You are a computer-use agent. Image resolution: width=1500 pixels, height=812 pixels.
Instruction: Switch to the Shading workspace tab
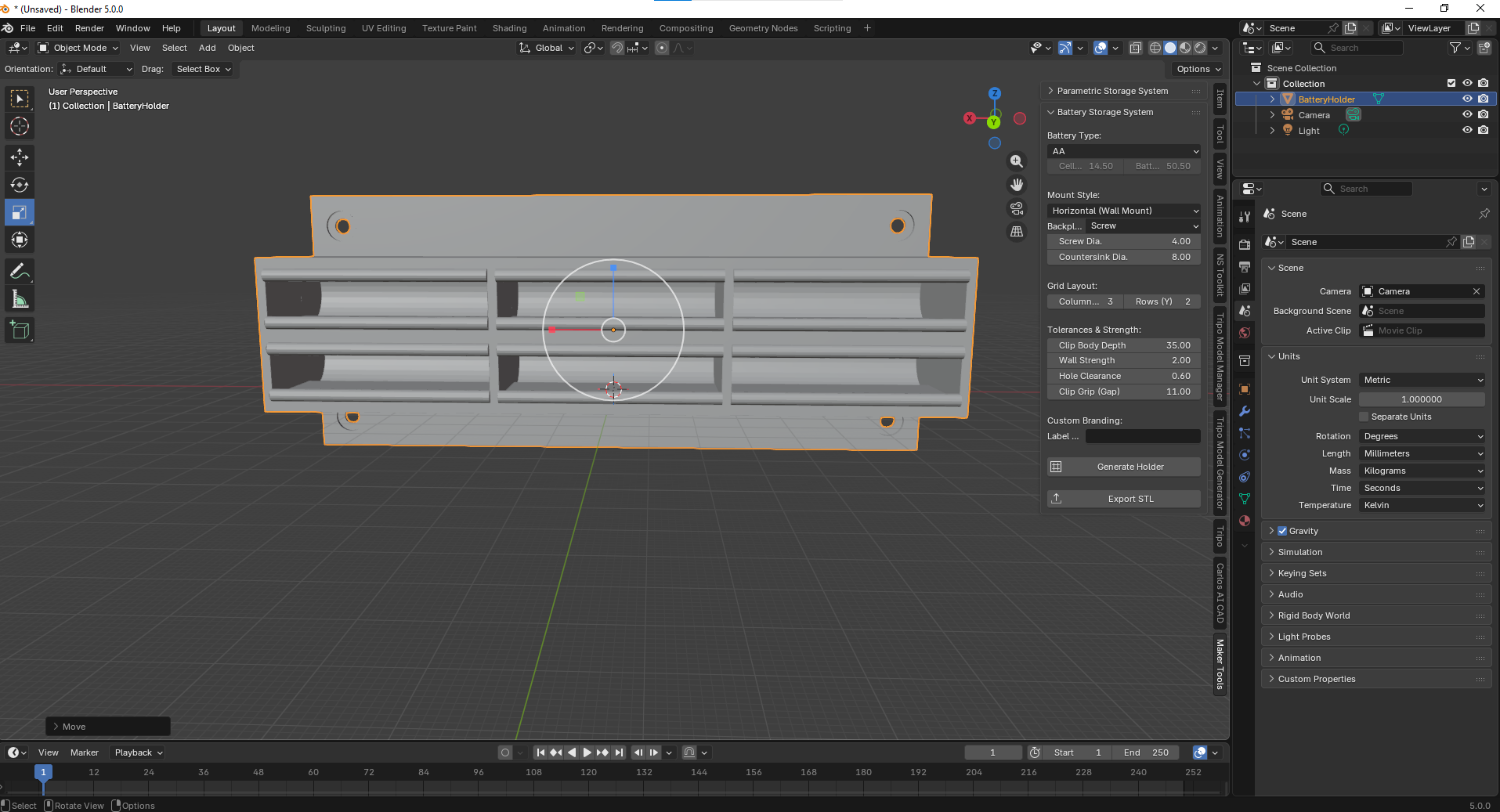coord(509,28)
